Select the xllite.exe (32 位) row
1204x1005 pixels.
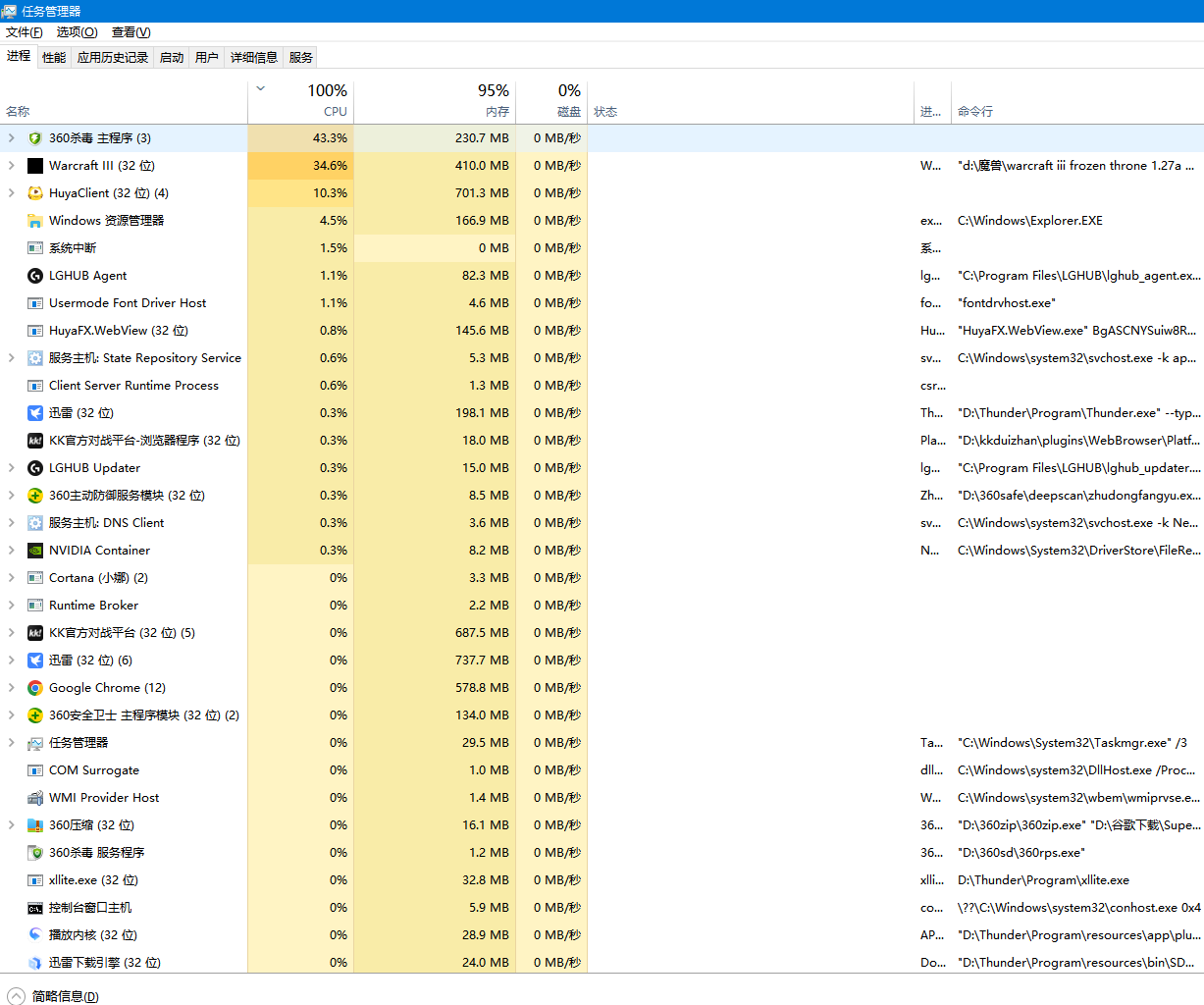pyautogui.click(x=602, y=880)
